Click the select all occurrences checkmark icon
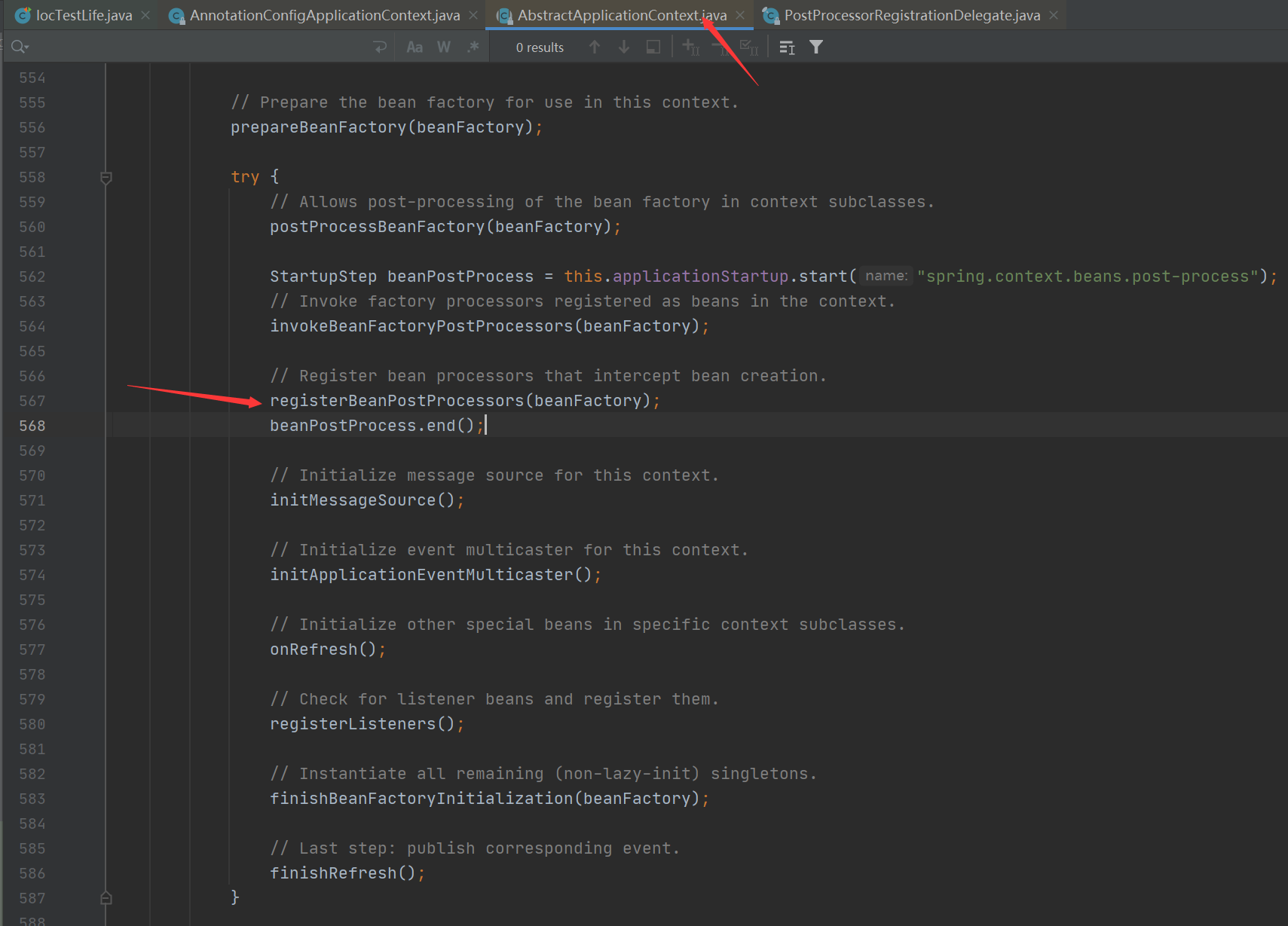Screen dimensions: 1288x926 (749, 47)
